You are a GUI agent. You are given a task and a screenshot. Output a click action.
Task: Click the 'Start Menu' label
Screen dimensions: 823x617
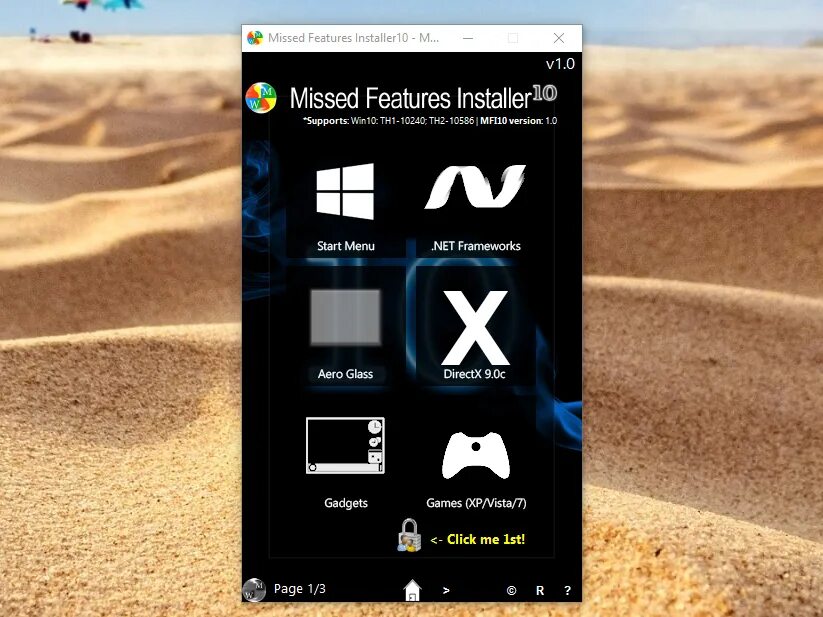[x=346, y=246]
